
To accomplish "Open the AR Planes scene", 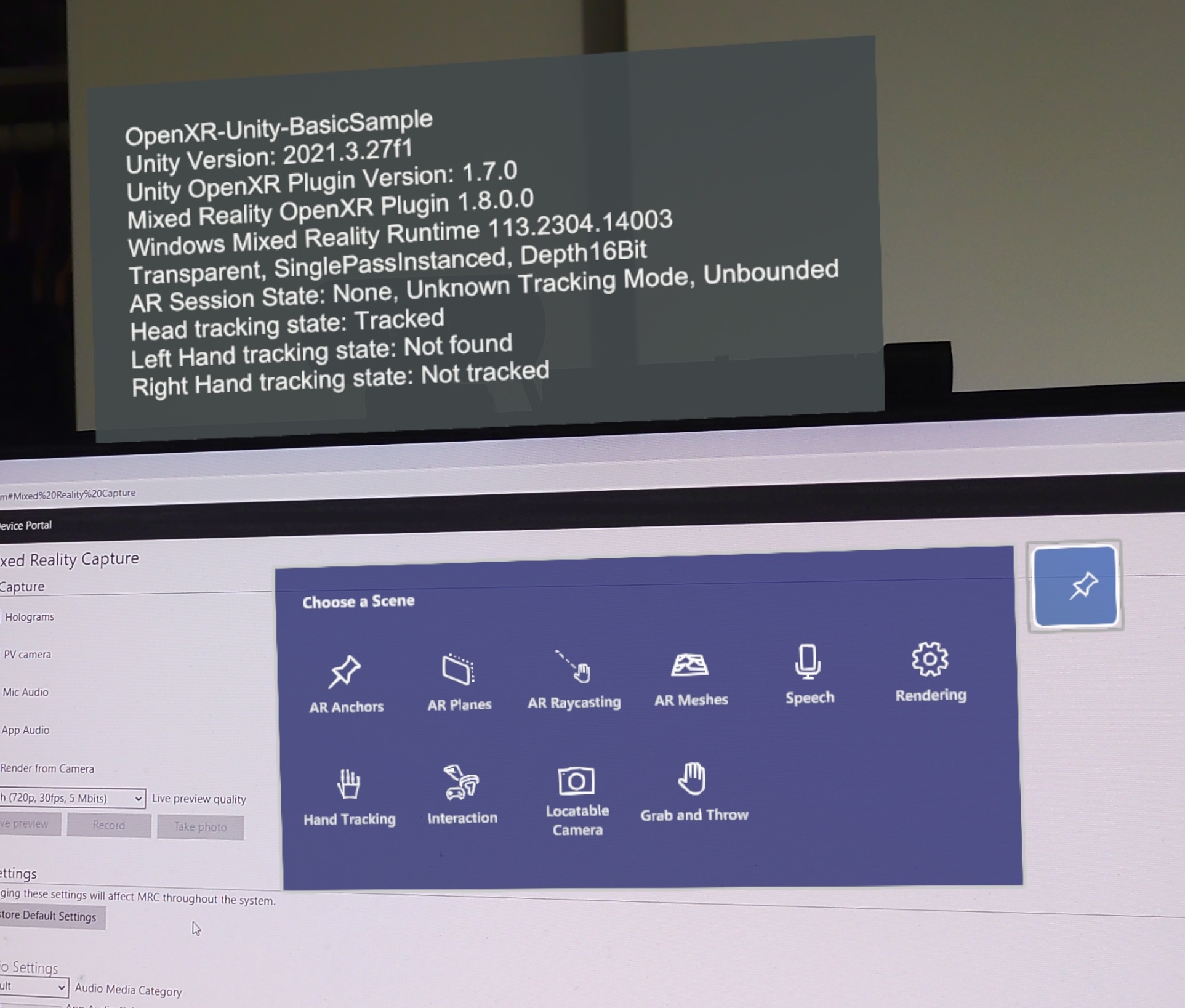I will (x=459, y=682).
